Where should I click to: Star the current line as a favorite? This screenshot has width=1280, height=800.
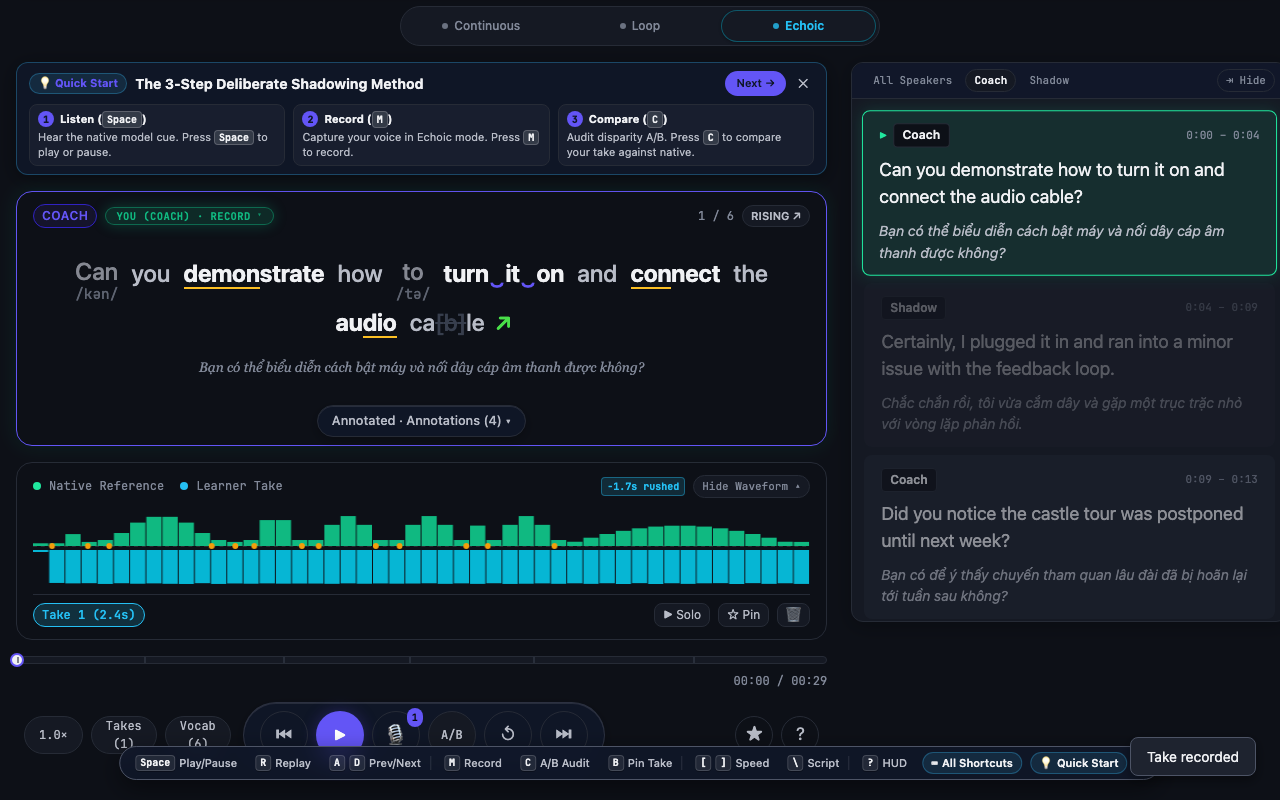(x=754, y=734)
